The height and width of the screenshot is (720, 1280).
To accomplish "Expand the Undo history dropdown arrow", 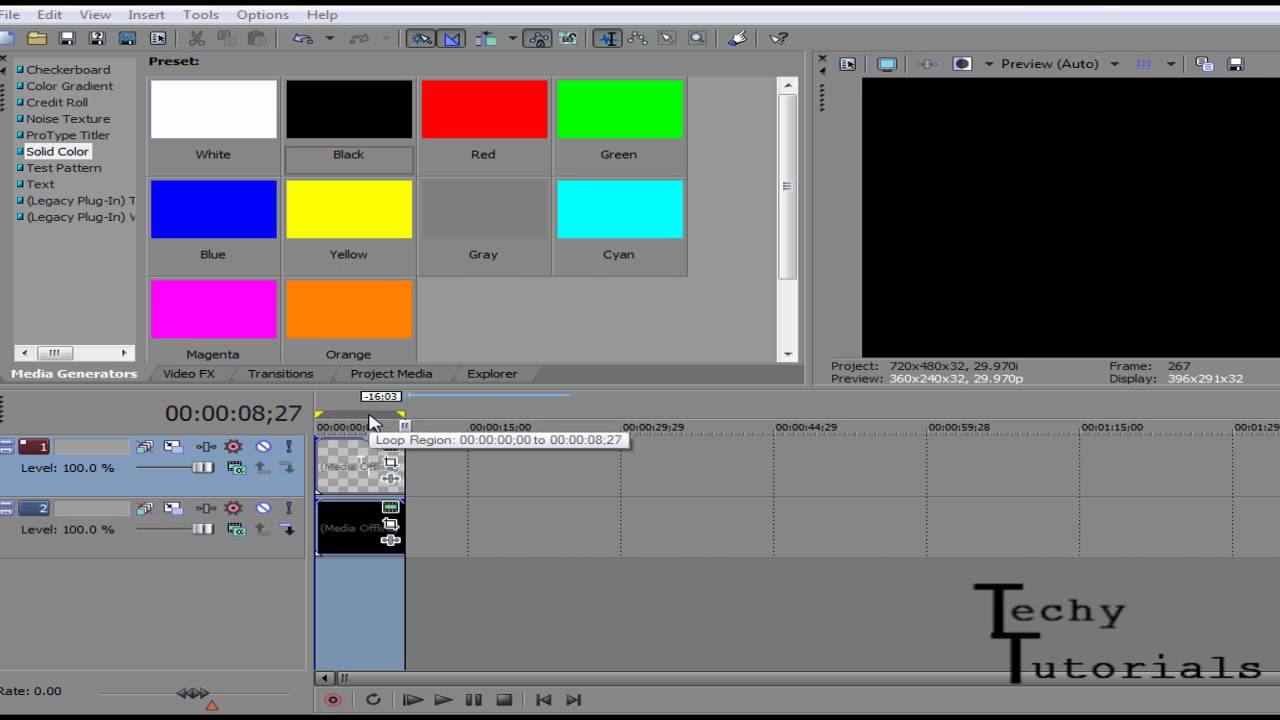I will click(329, 38).
